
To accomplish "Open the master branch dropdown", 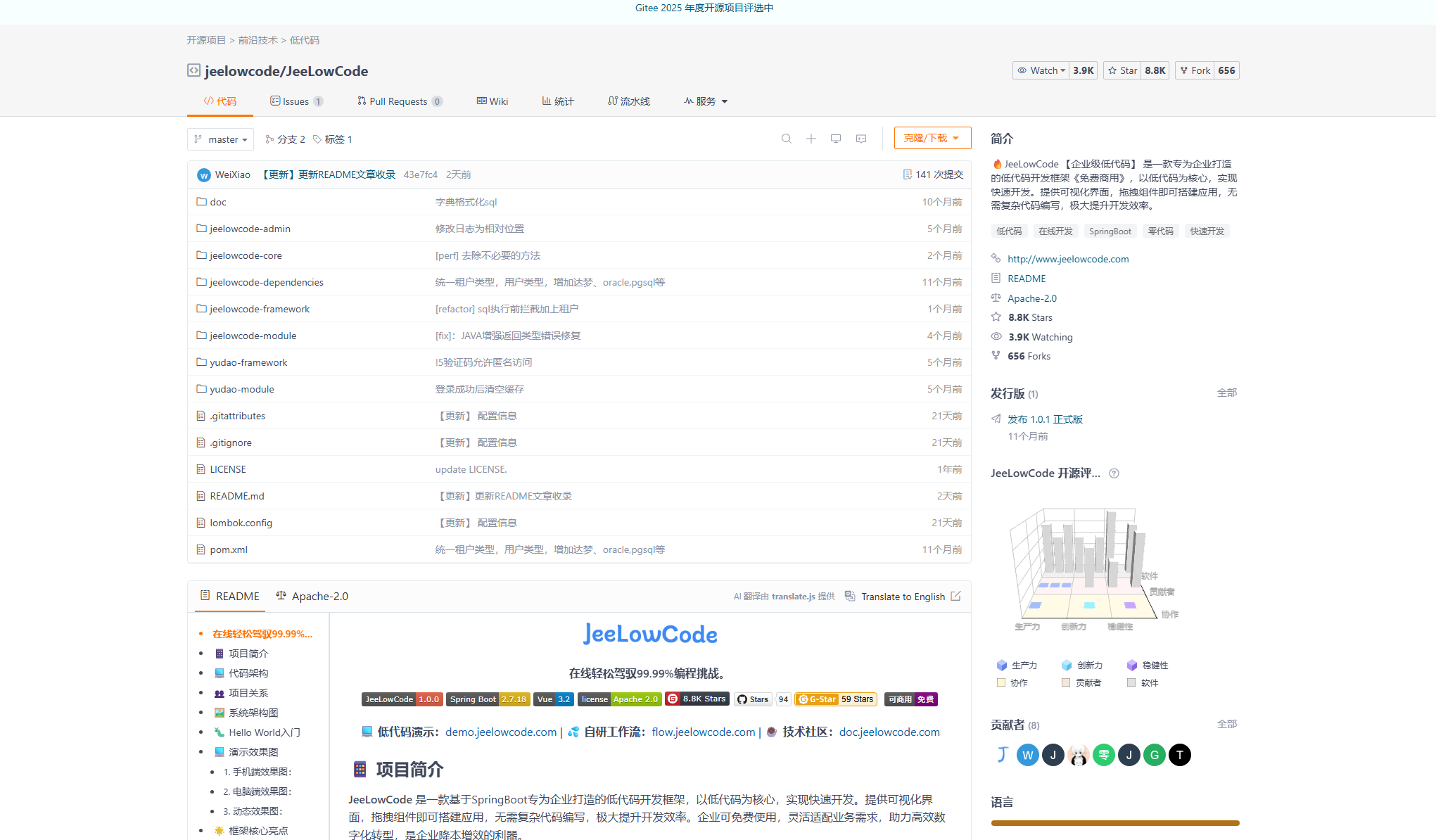I will 220,139.
